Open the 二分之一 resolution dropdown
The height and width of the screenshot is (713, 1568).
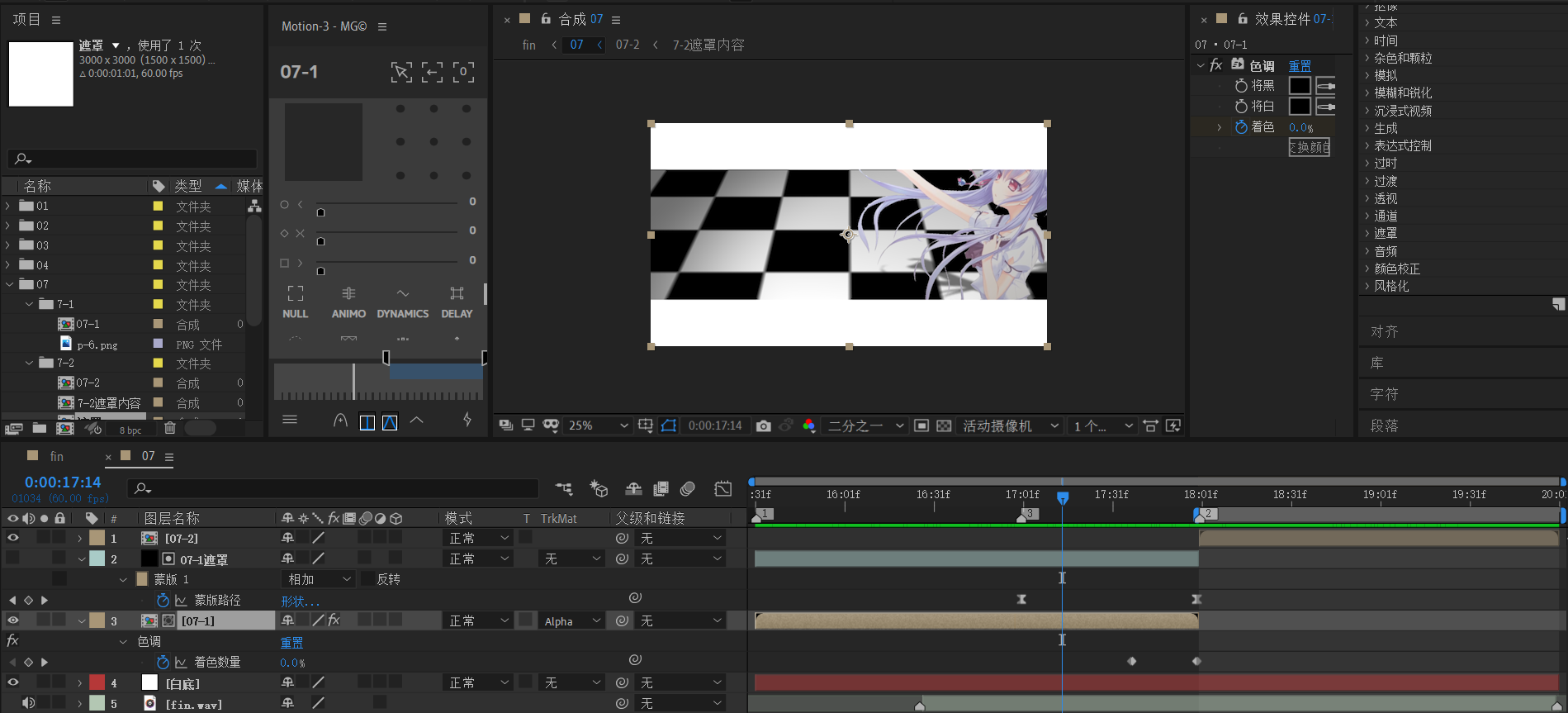click(x=865, y=425)
